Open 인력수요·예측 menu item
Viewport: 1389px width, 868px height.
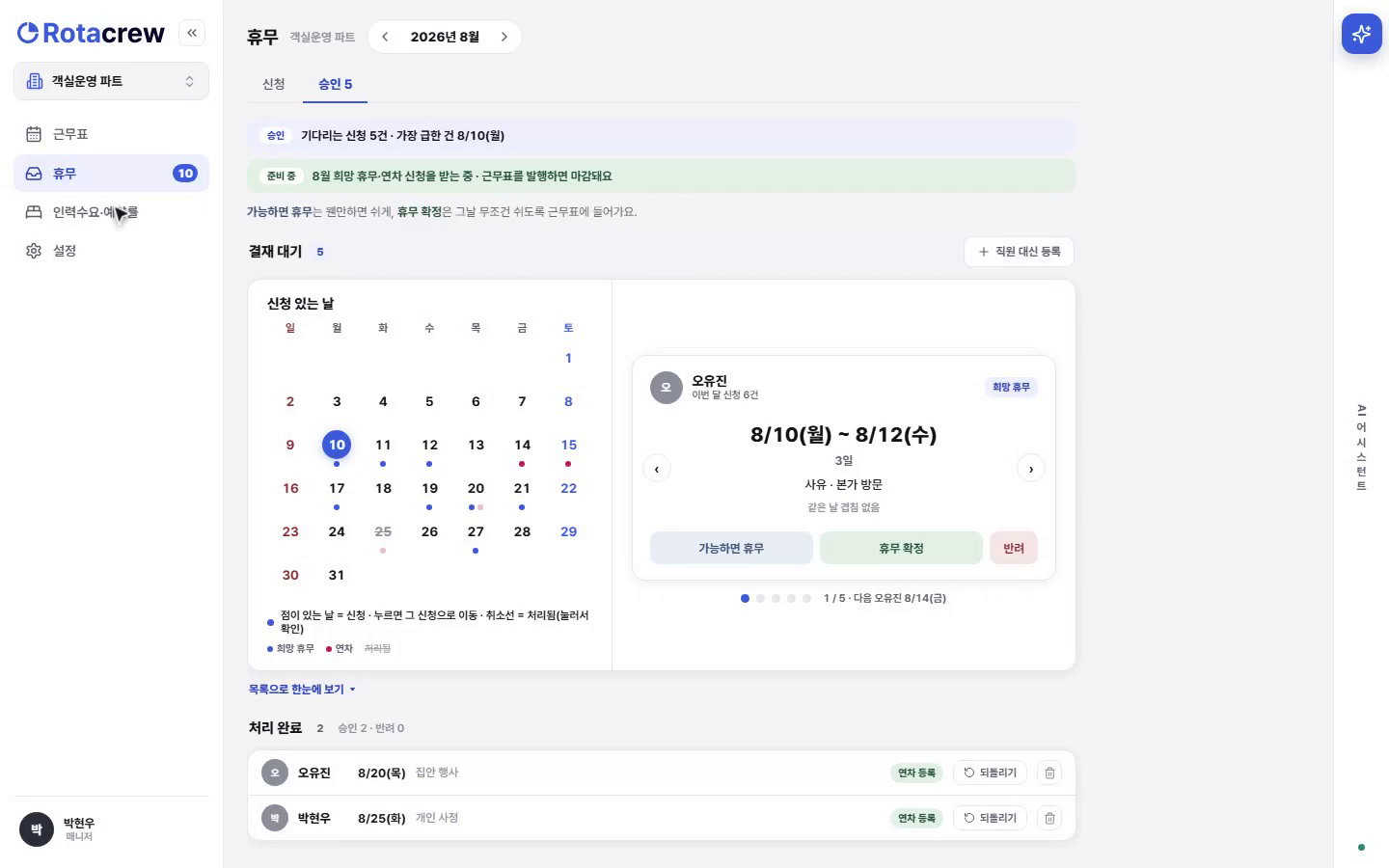(x=112, y=212)
